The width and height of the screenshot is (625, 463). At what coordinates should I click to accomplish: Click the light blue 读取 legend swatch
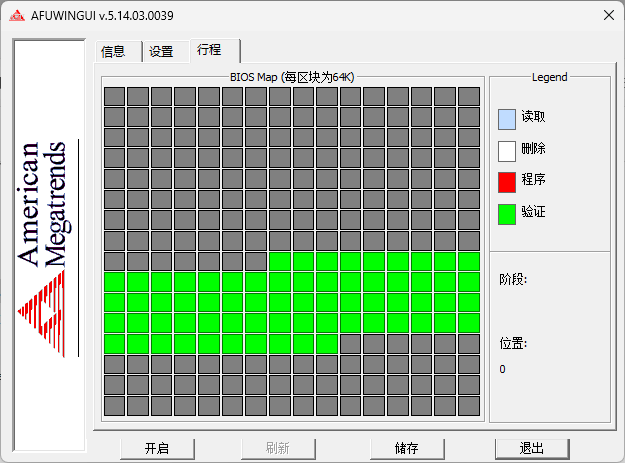click(x=507, y=120)
